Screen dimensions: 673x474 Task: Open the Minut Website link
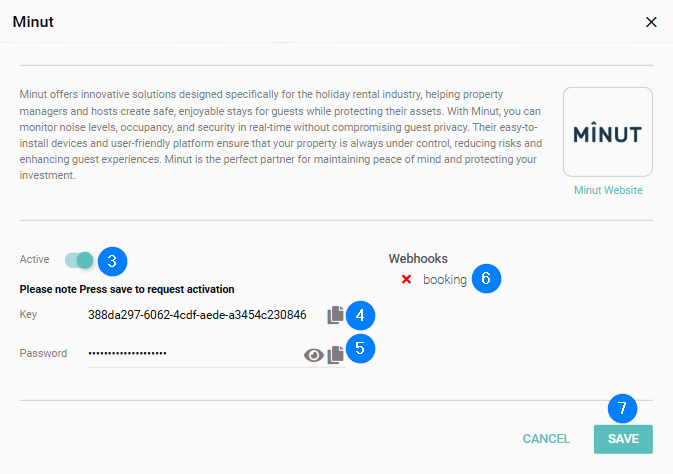point(608,190)
